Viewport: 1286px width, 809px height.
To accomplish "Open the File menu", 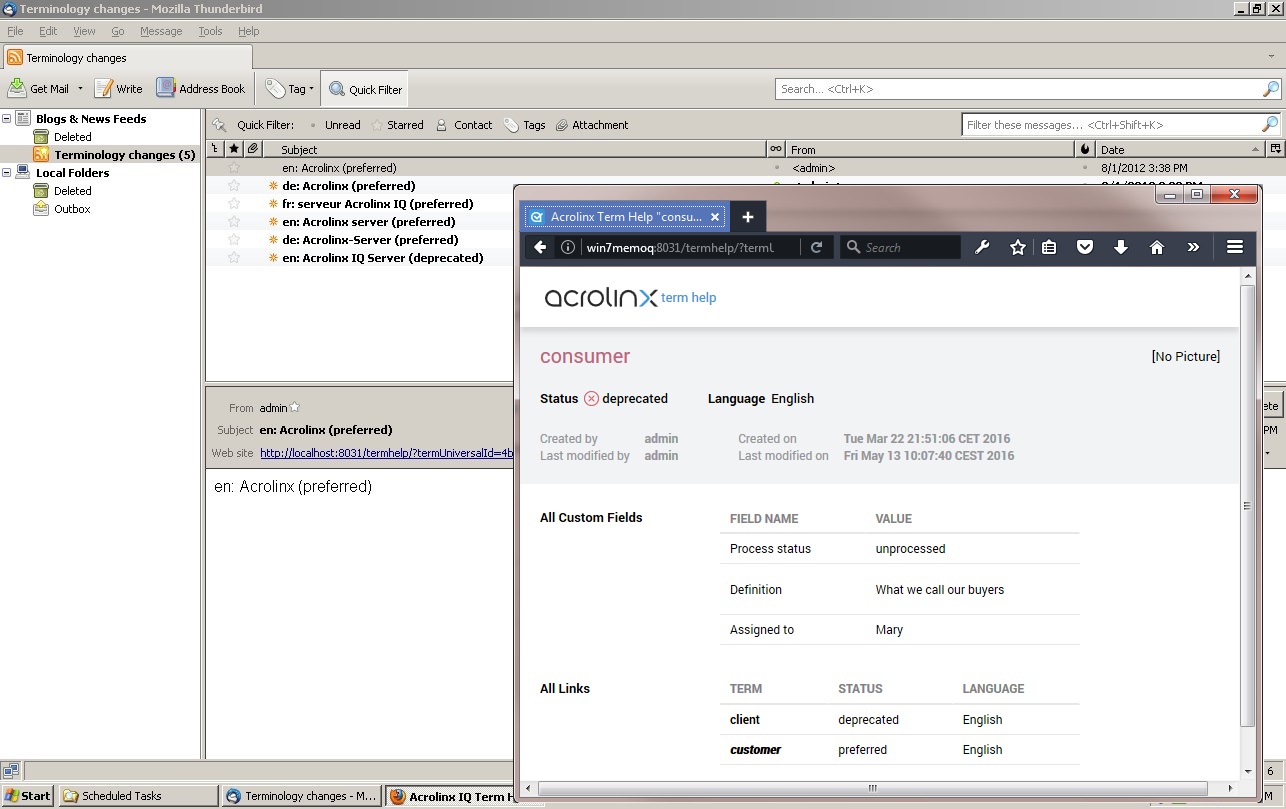I will click(x=15, y=31).
